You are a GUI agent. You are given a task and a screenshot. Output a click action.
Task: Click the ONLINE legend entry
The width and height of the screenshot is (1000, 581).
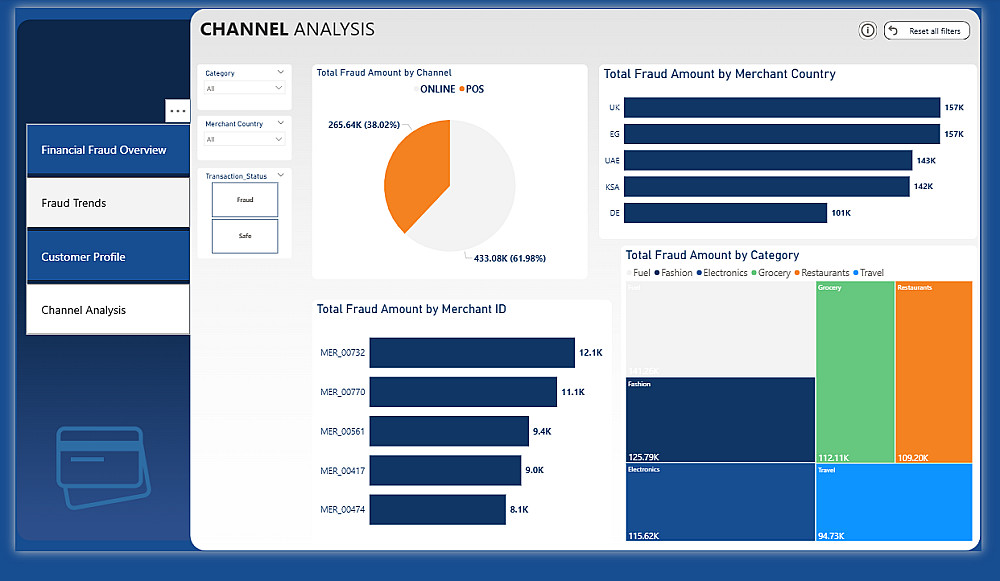click(434, 89)
